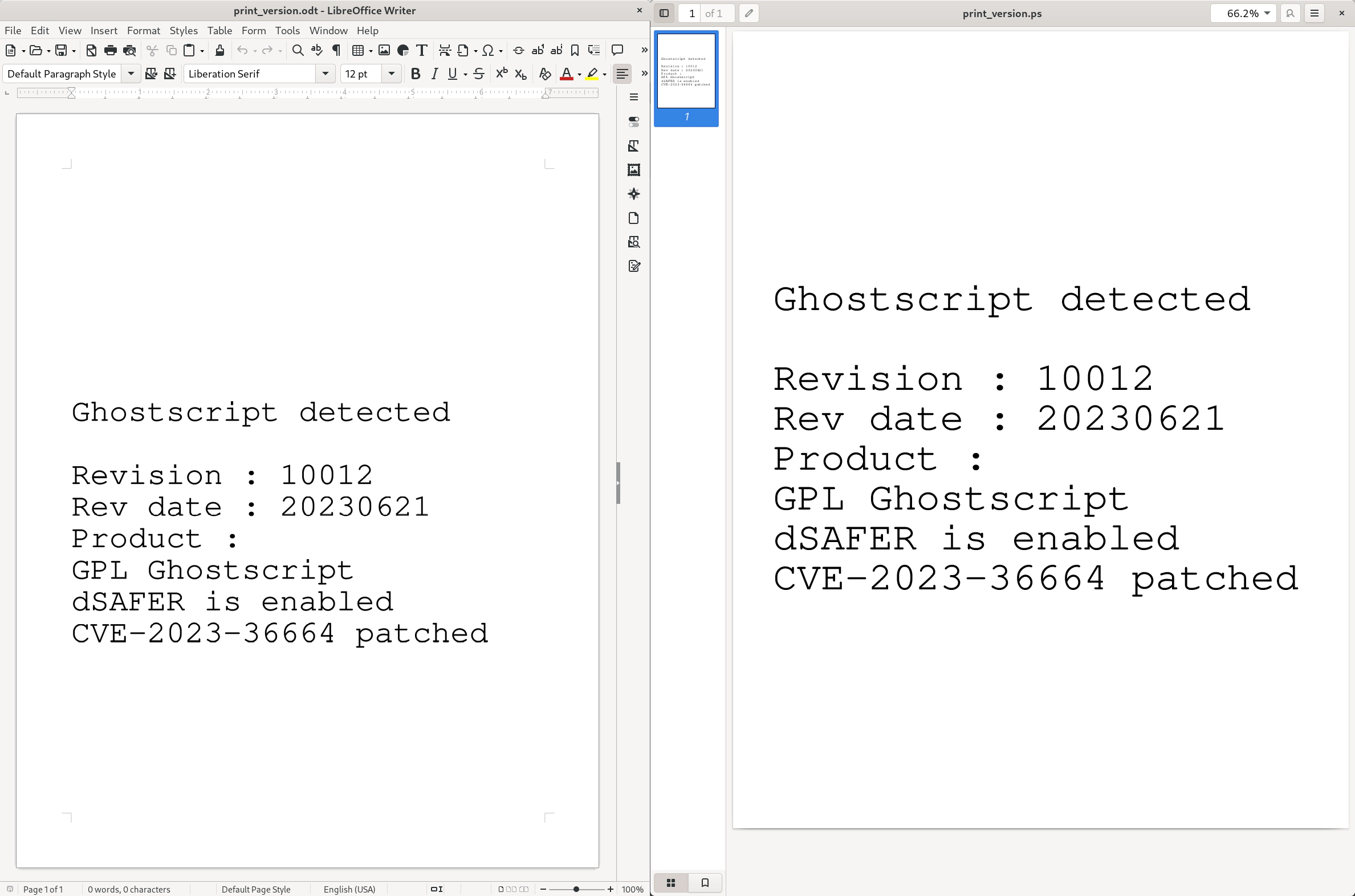Insert Text Box icon

pyautogui.click(x=422, y=50)
